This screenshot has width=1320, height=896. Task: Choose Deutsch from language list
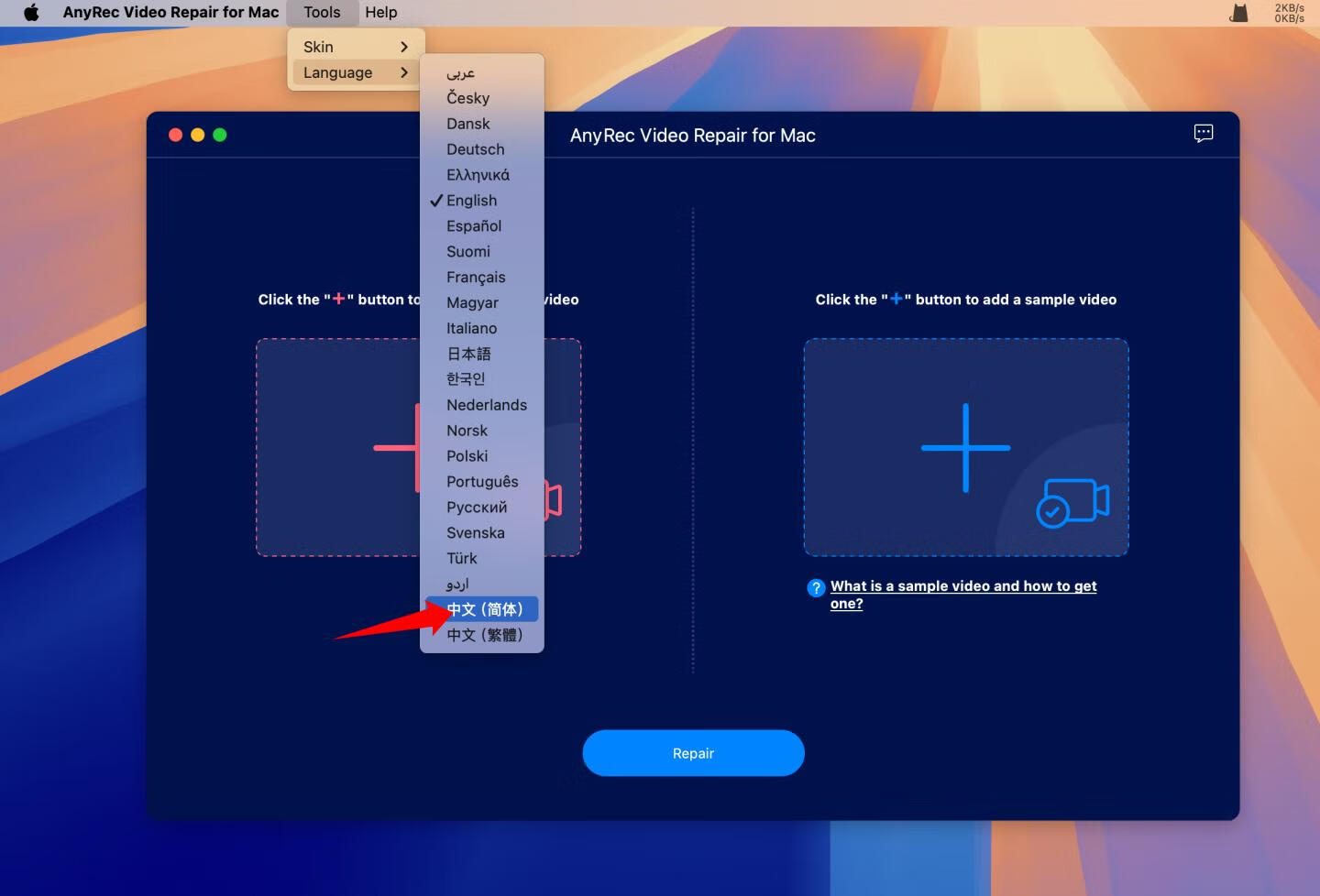coord(481,149)
